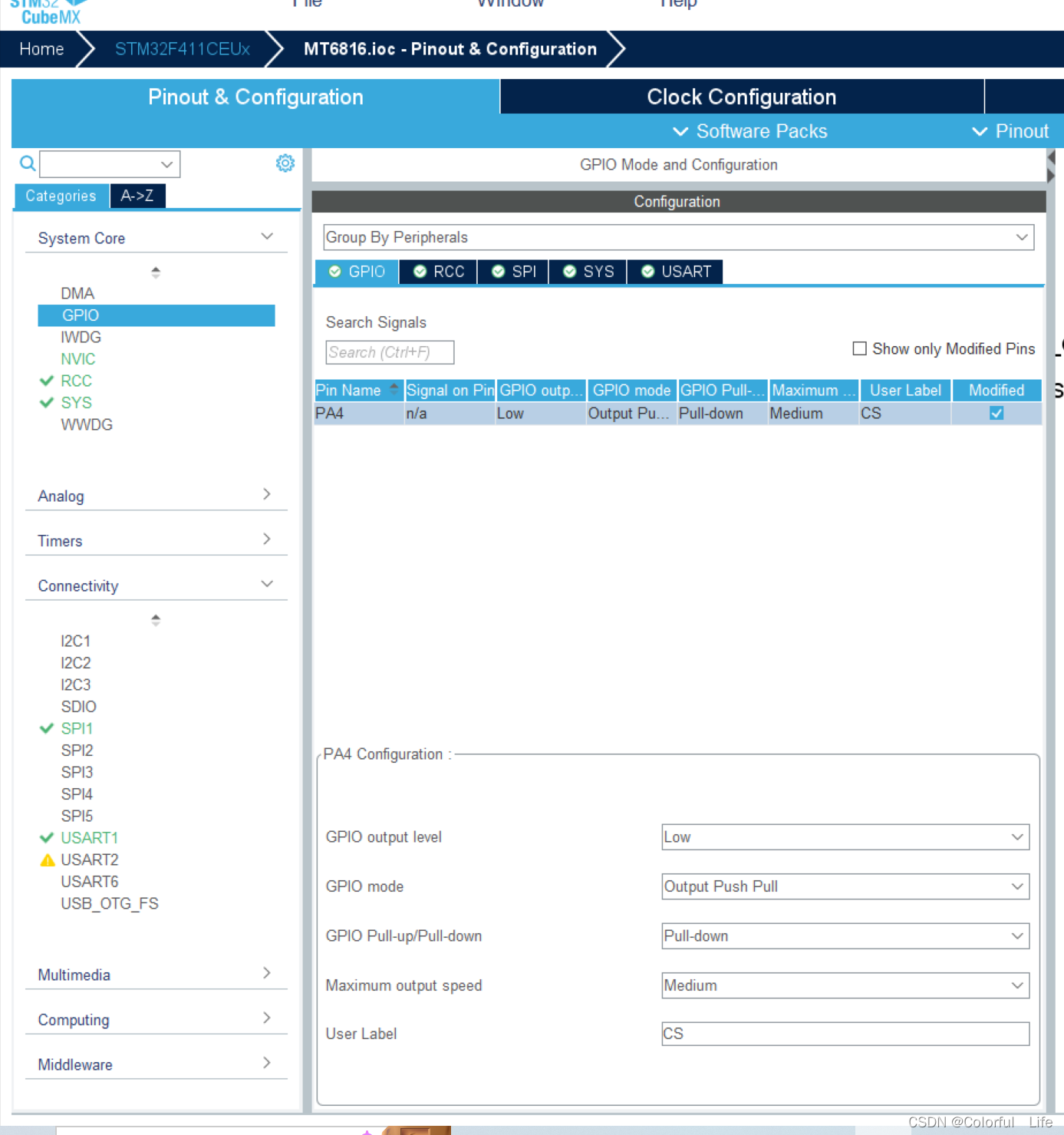
Task: Select SPI1 under Connectivity
Action: pos(77,728)
